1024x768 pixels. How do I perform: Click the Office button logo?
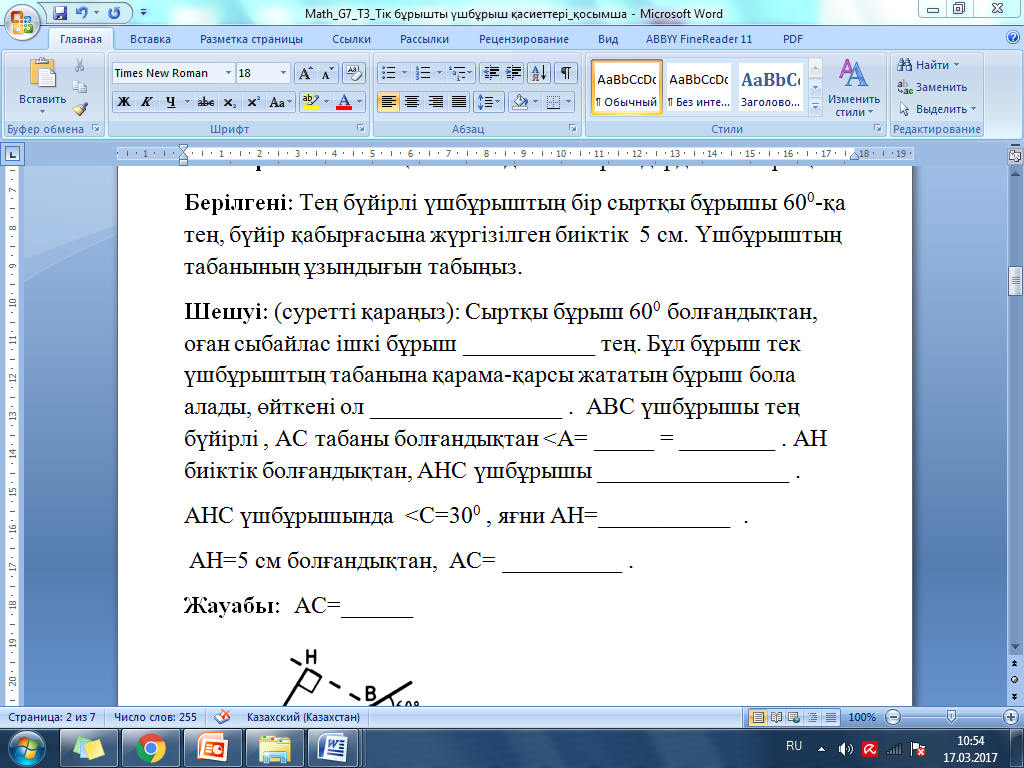[x=22, y=22]
